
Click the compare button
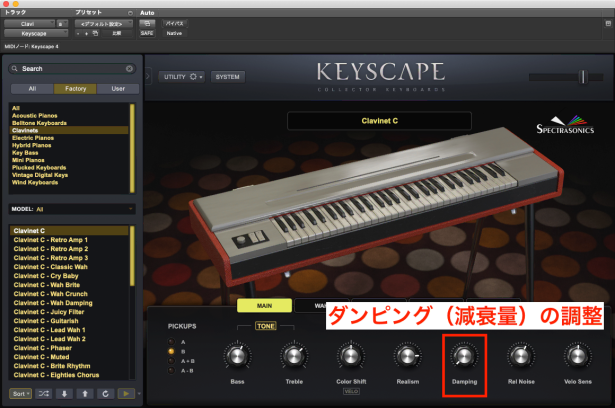click(x=116, y=33)
